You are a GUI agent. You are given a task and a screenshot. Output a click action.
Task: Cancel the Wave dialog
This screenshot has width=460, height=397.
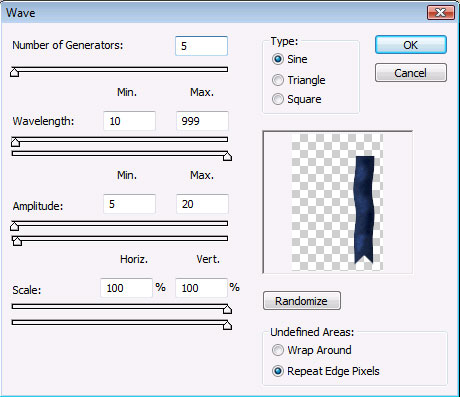click(411, 73)
